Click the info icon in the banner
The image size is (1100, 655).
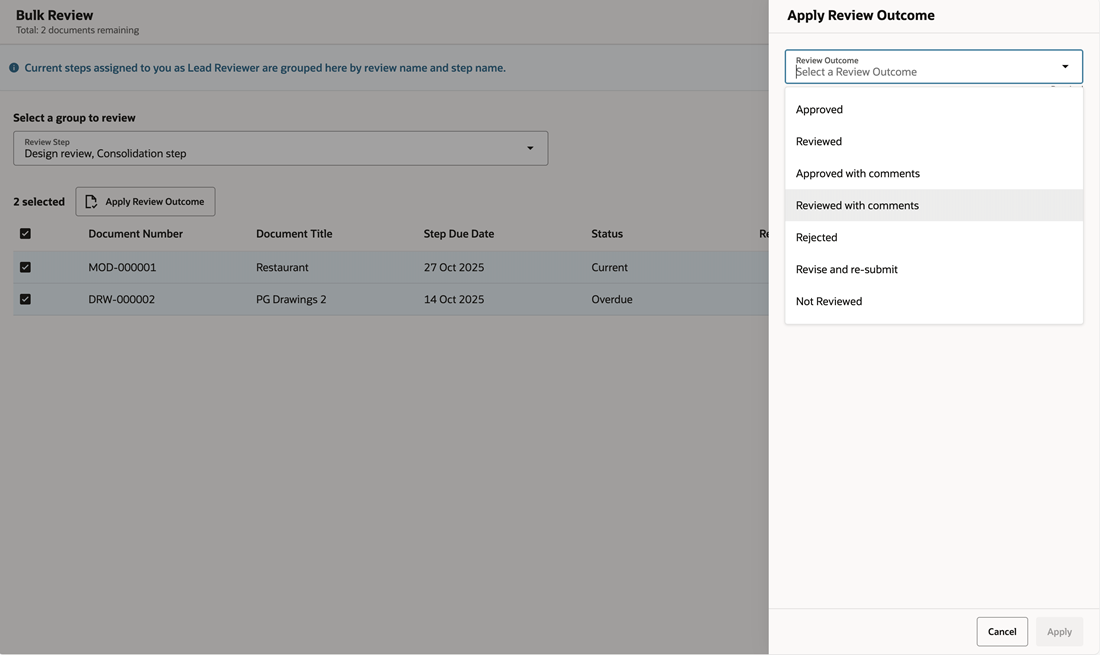[14, 68]
